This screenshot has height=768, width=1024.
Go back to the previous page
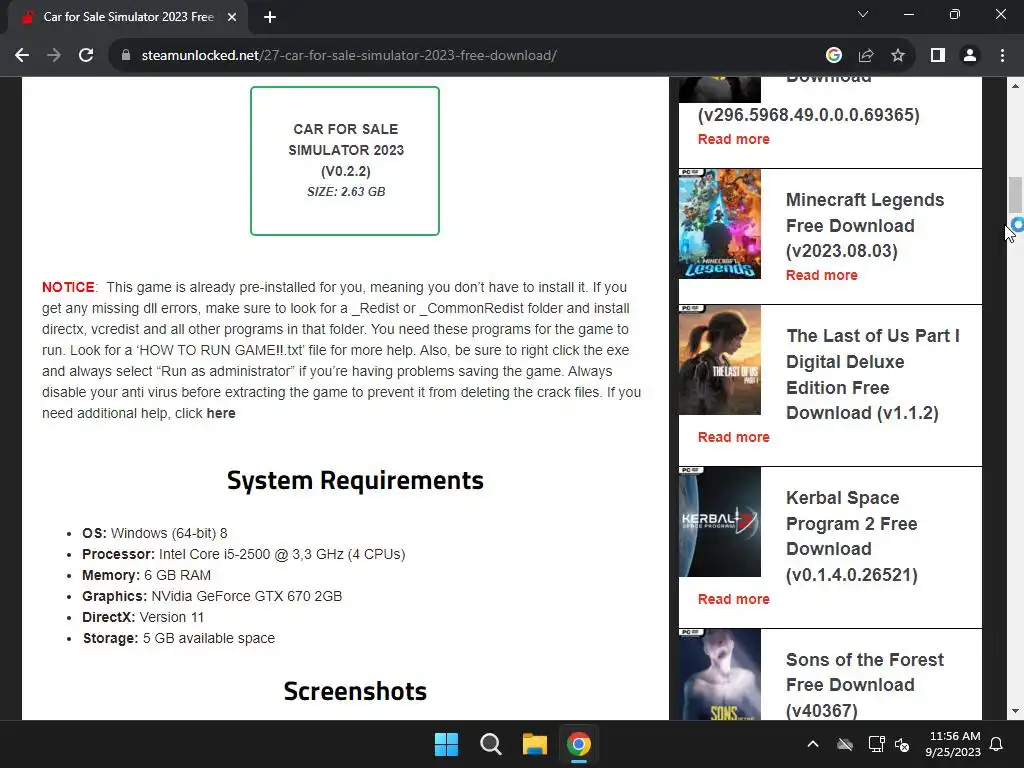click(22, 56)
